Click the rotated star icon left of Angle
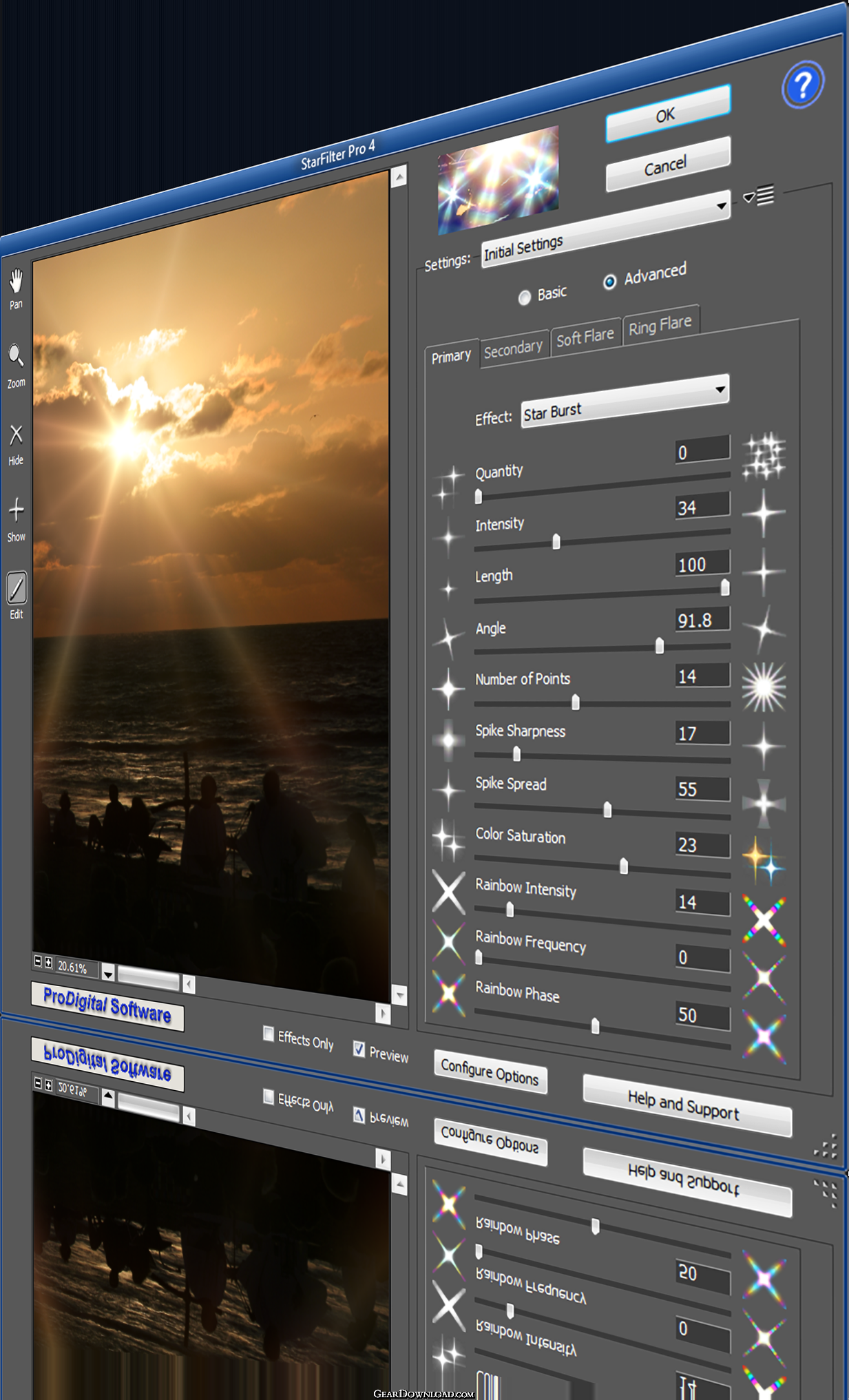This screenshot has height=1400, width=849. (x=448, y=639)
